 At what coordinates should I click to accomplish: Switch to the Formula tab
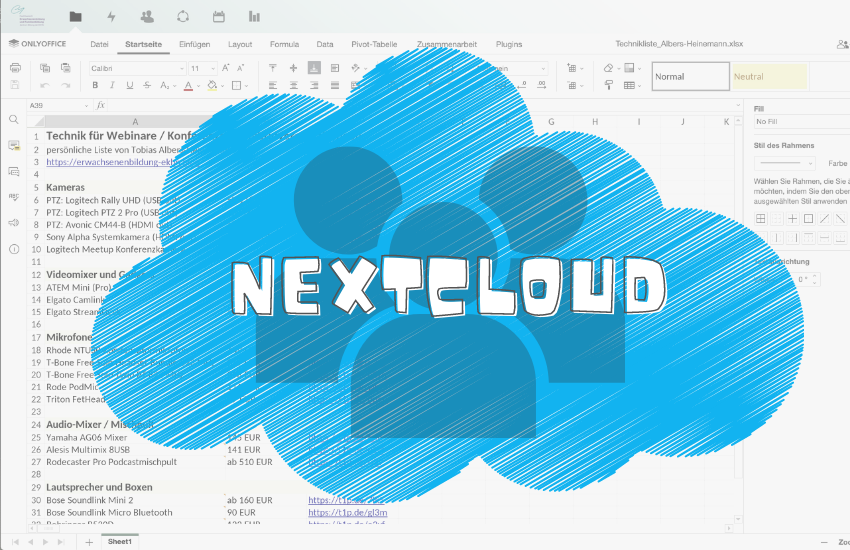(284, 44)
